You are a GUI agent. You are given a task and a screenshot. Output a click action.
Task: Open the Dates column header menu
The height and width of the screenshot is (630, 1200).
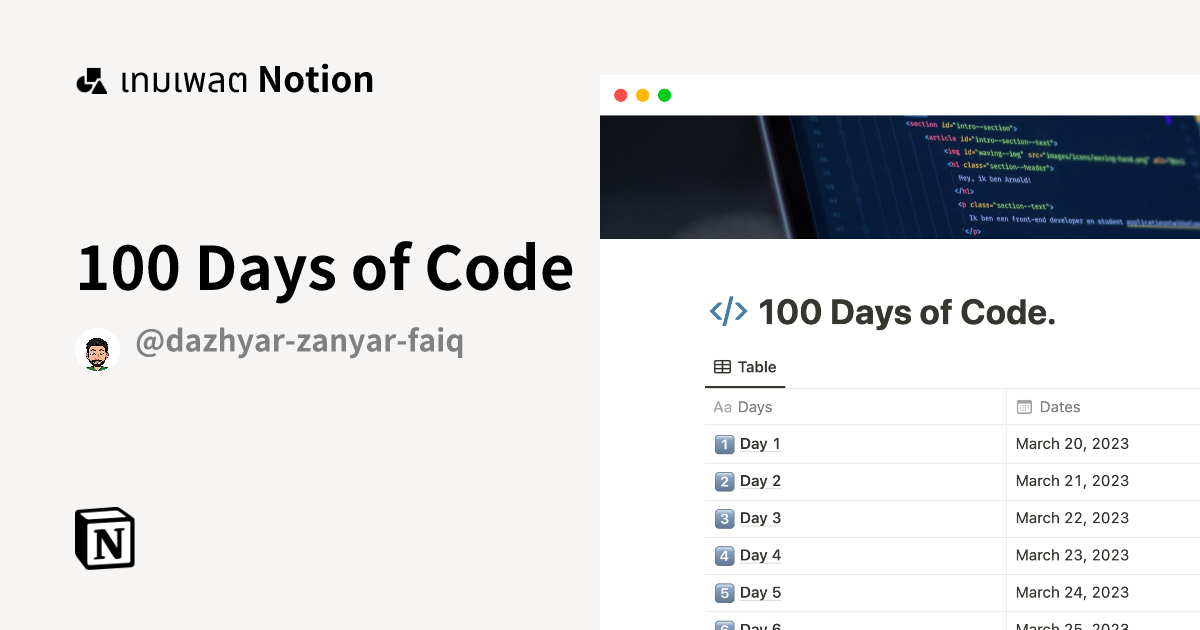tap(1059, 407)
